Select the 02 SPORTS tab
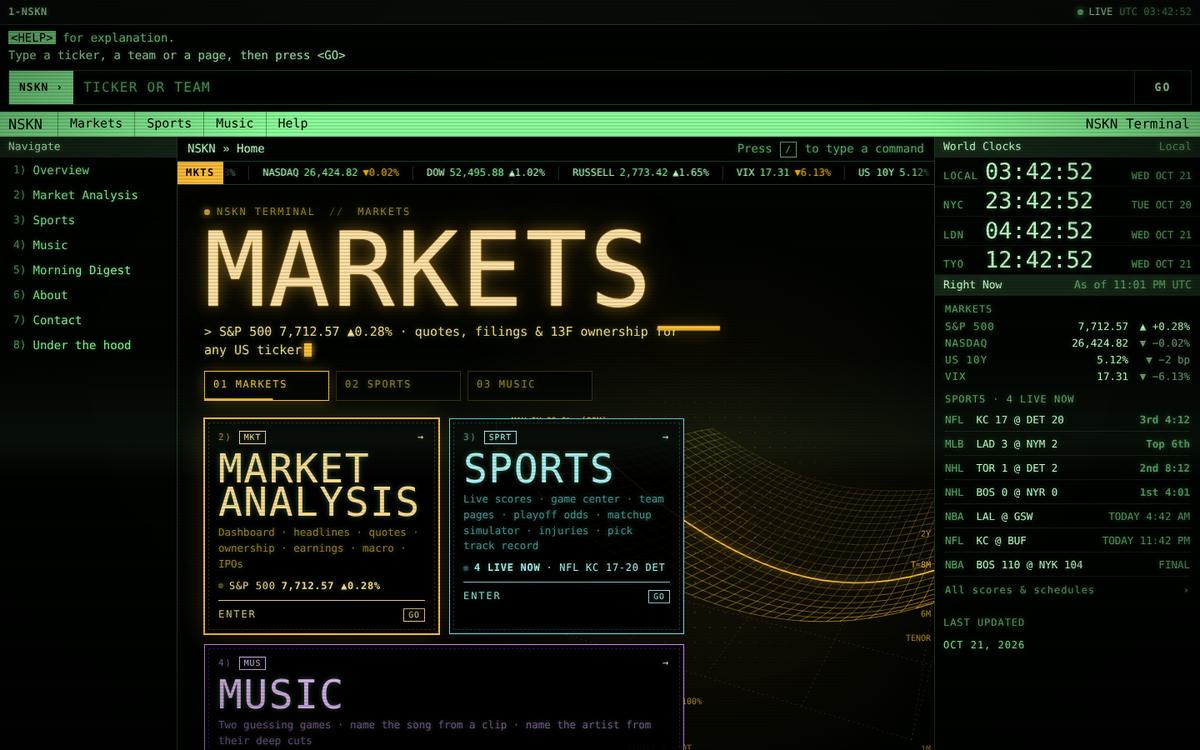This screenshot has width=1200, height=750. (x=398, y=385)
